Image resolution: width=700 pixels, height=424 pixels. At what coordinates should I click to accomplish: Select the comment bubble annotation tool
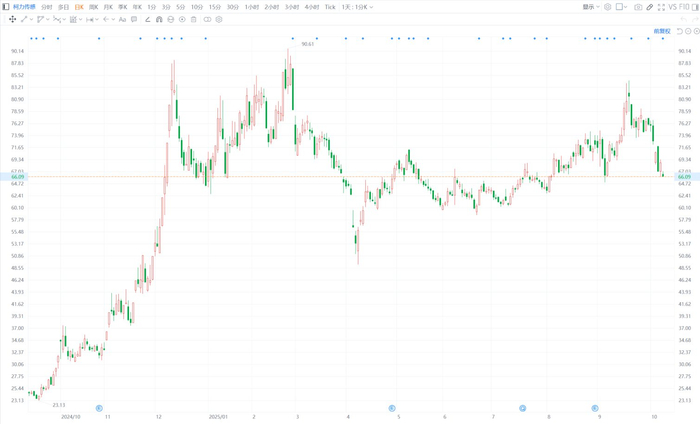click(134, 19)
